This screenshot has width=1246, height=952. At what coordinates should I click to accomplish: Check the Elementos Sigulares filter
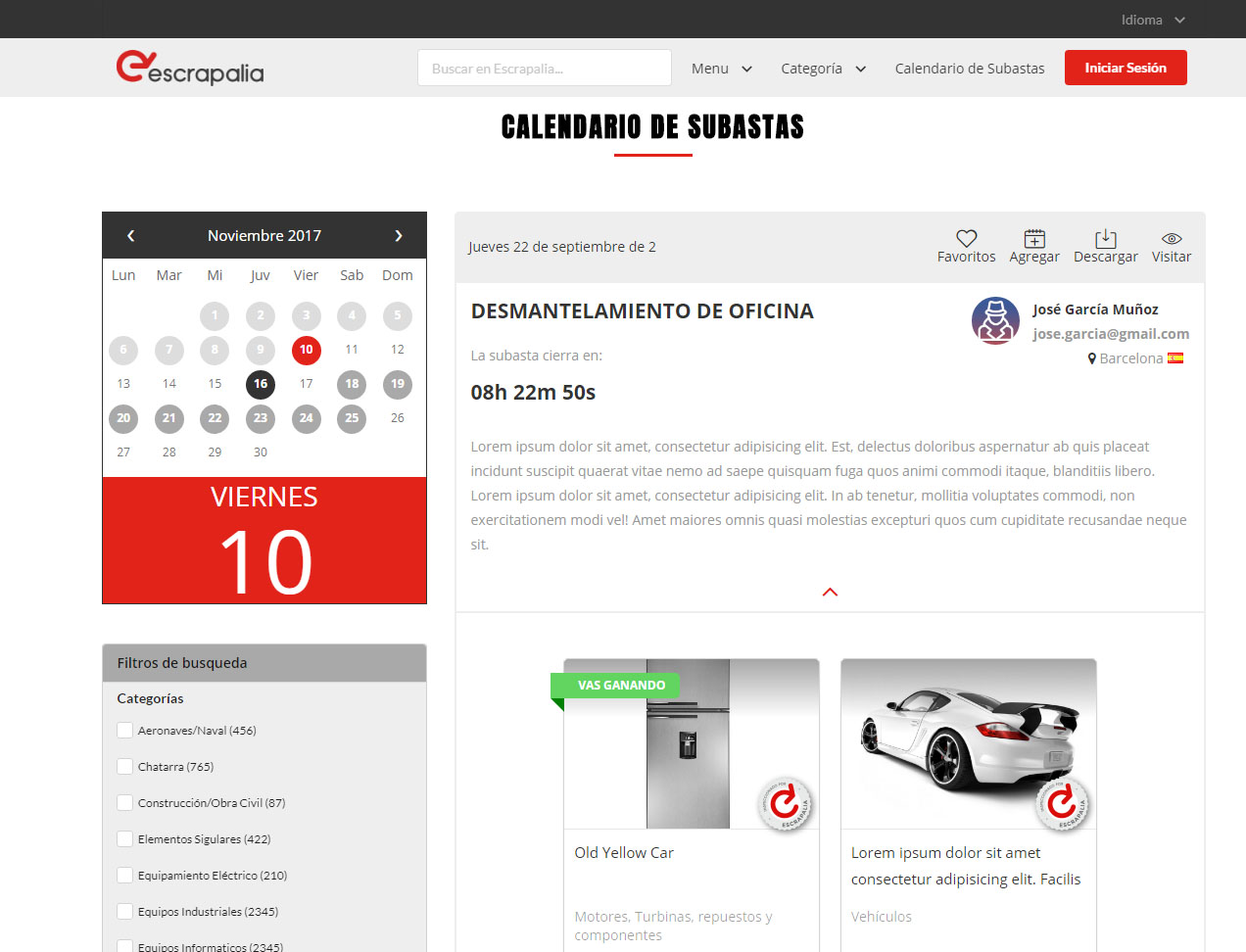pyautogui.click(x=124, y=839)
